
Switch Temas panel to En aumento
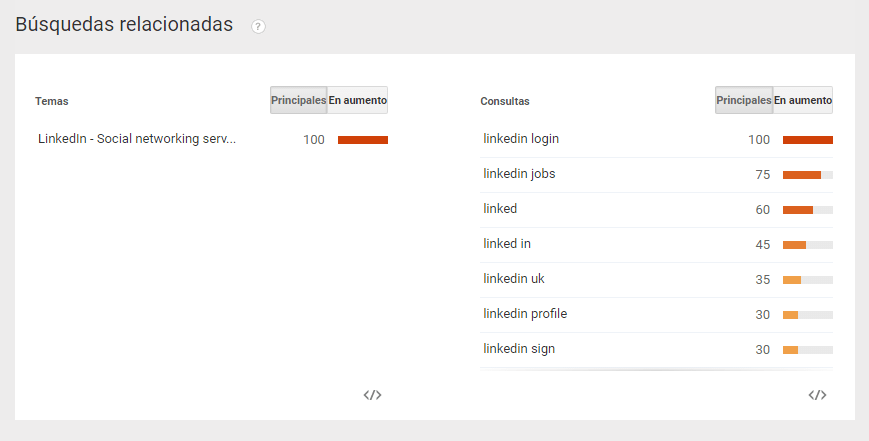(x=358, y=100)
